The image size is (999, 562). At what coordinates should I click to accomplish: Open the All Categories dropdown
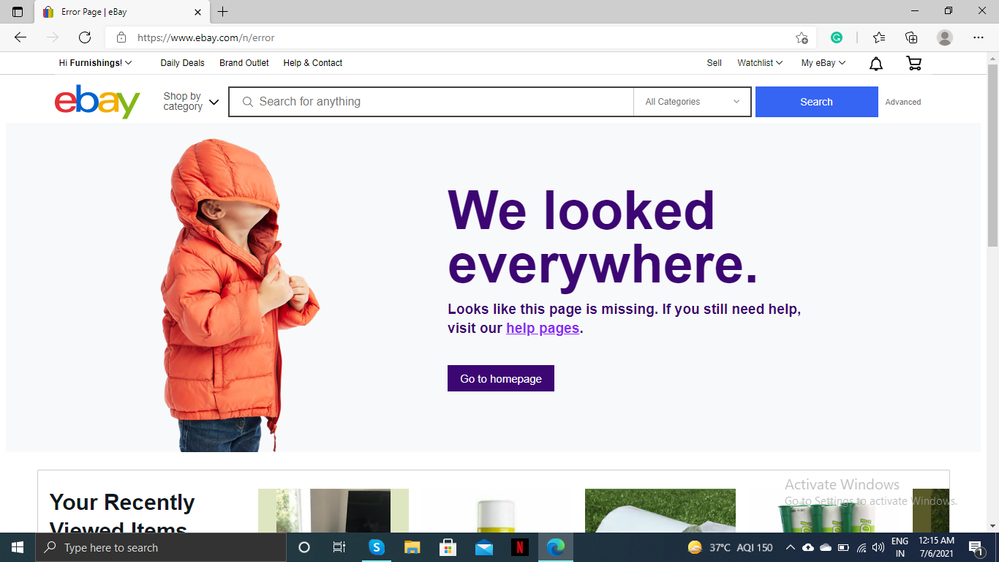[x=692, y=101]
